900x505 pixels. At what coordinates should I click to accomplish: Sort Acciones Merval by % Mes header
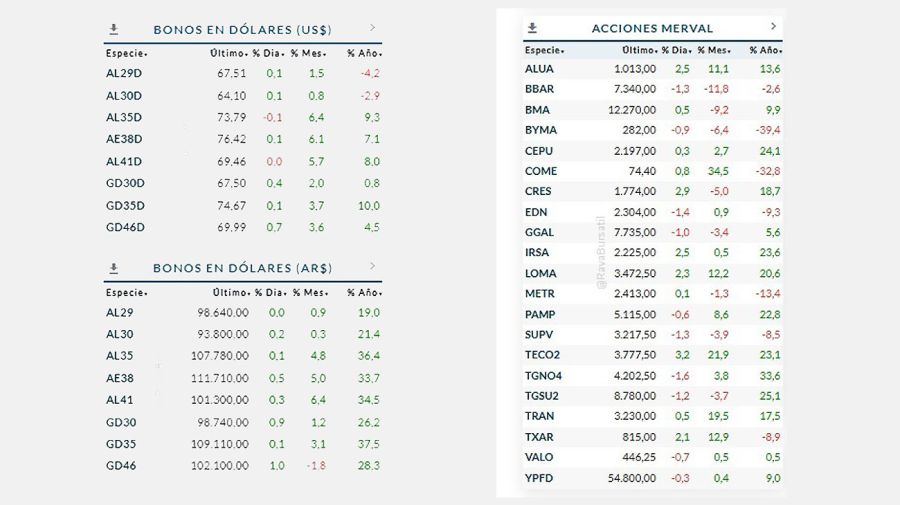(x=714, y=49)
